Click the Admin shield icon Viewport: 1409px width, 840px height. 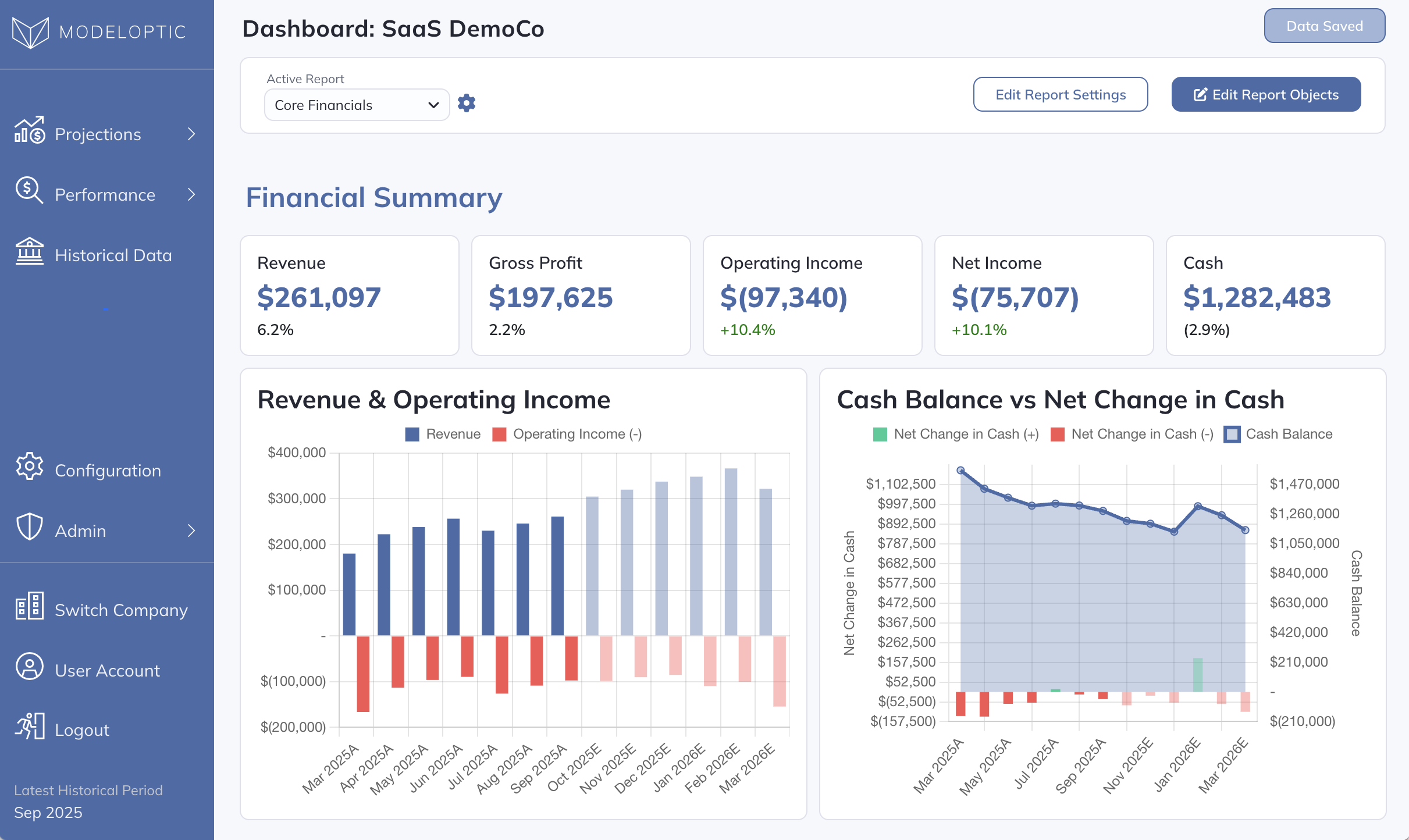29,526
